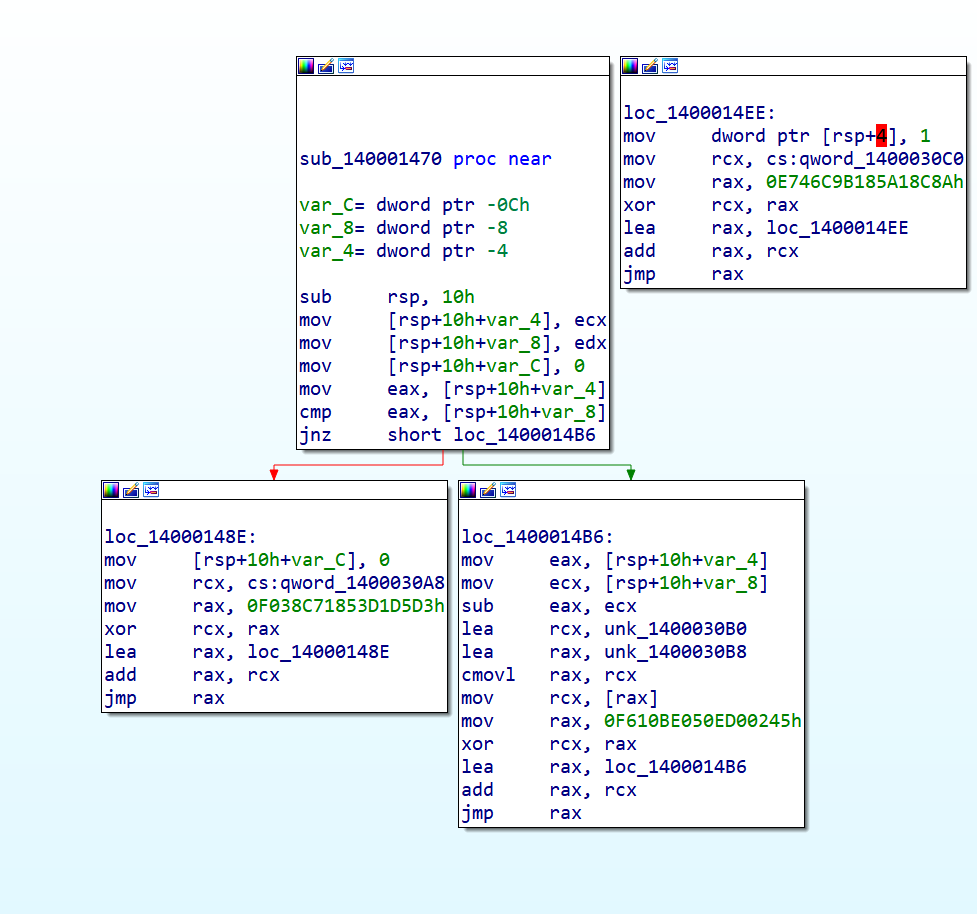This screenshot has width=977, height=914.
Task: Select the jnz target operand loc_1400014B6
Action: [x=530, y=435]
